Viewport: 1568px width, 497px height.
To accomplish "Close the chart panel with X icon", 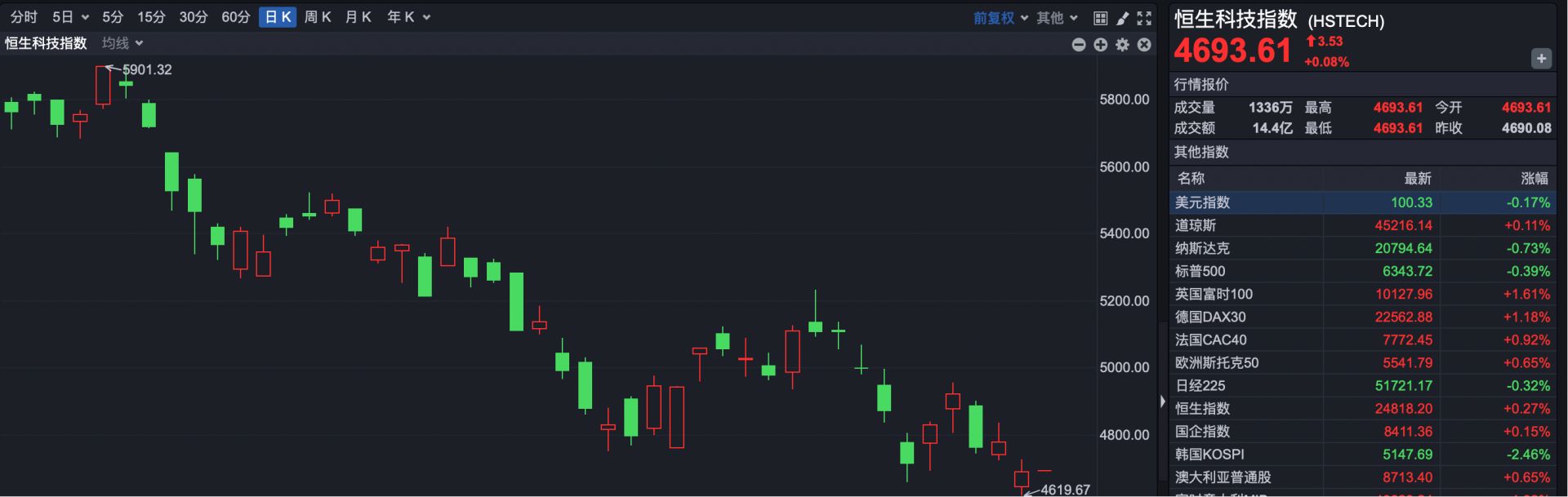I will tap(1144, 45).
